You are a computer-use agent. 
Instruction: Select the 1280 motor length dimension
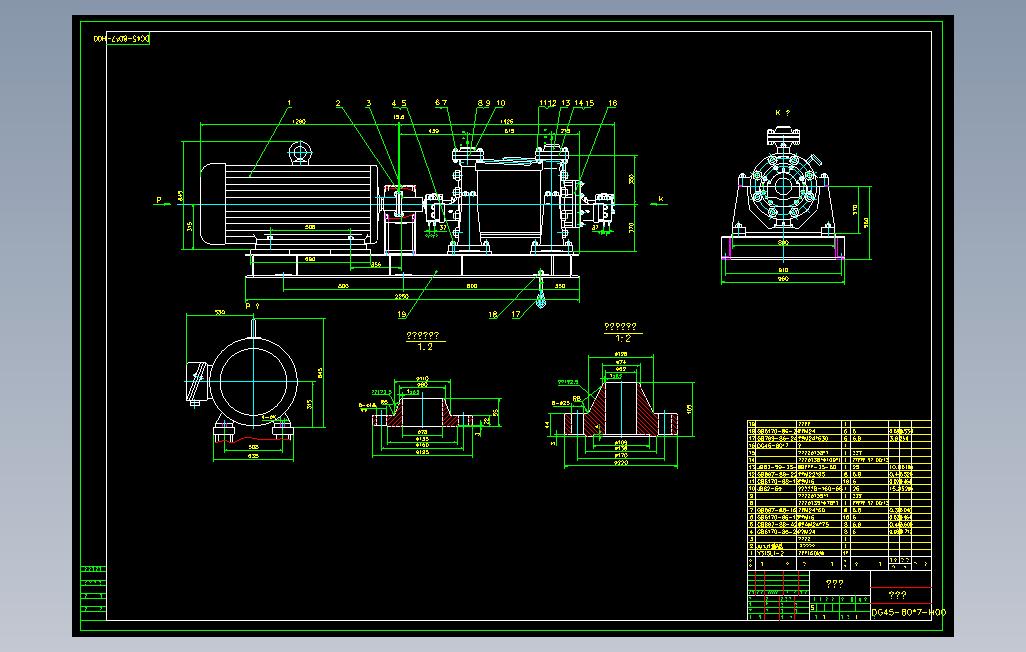[x=299, y=122]
